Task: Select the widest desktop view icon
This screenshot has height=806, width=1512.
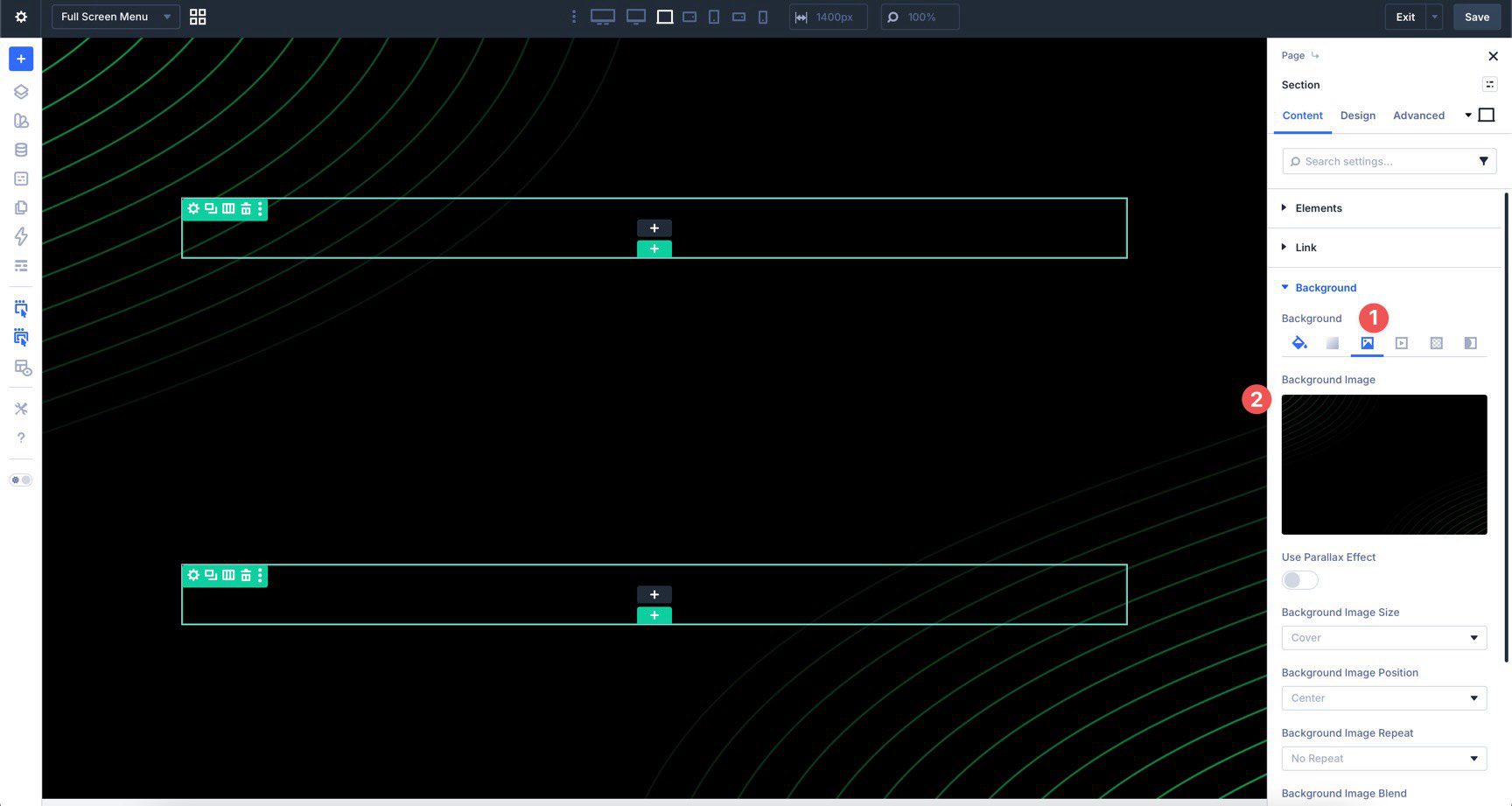Action: point(603,17)
